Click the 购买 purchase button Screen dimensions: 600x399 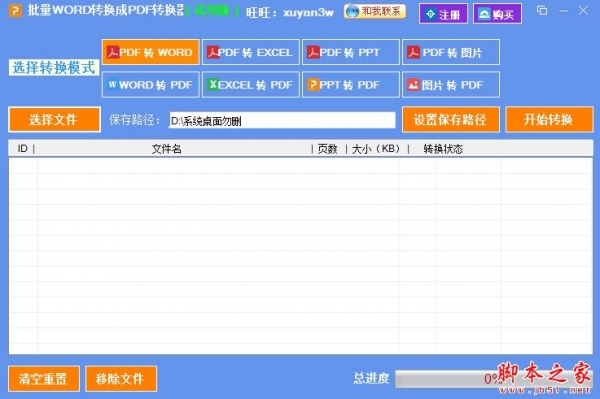[x=497, y=14]
